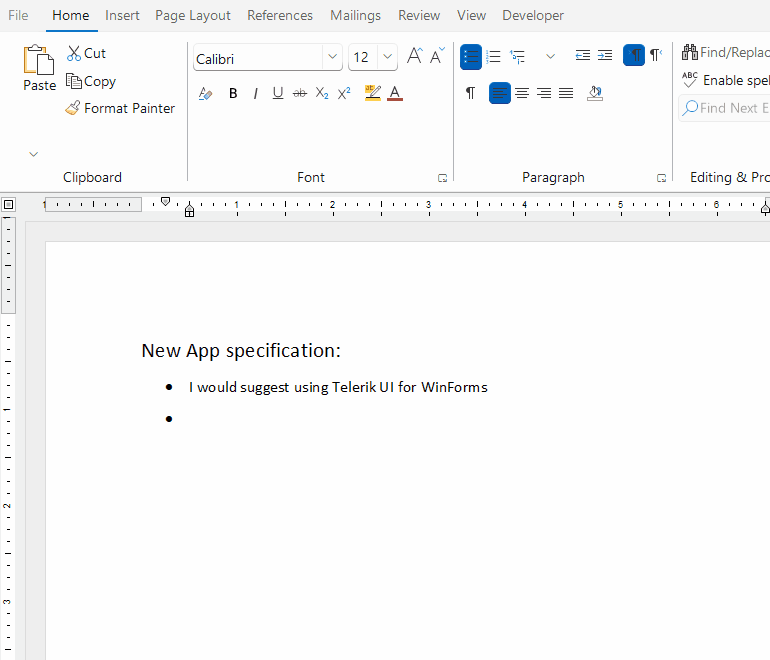Image resolution: width=770 pixels, height=660 pixels.
Task: Click the Find/Replace binoculars button
Action: tap(726, 52)
